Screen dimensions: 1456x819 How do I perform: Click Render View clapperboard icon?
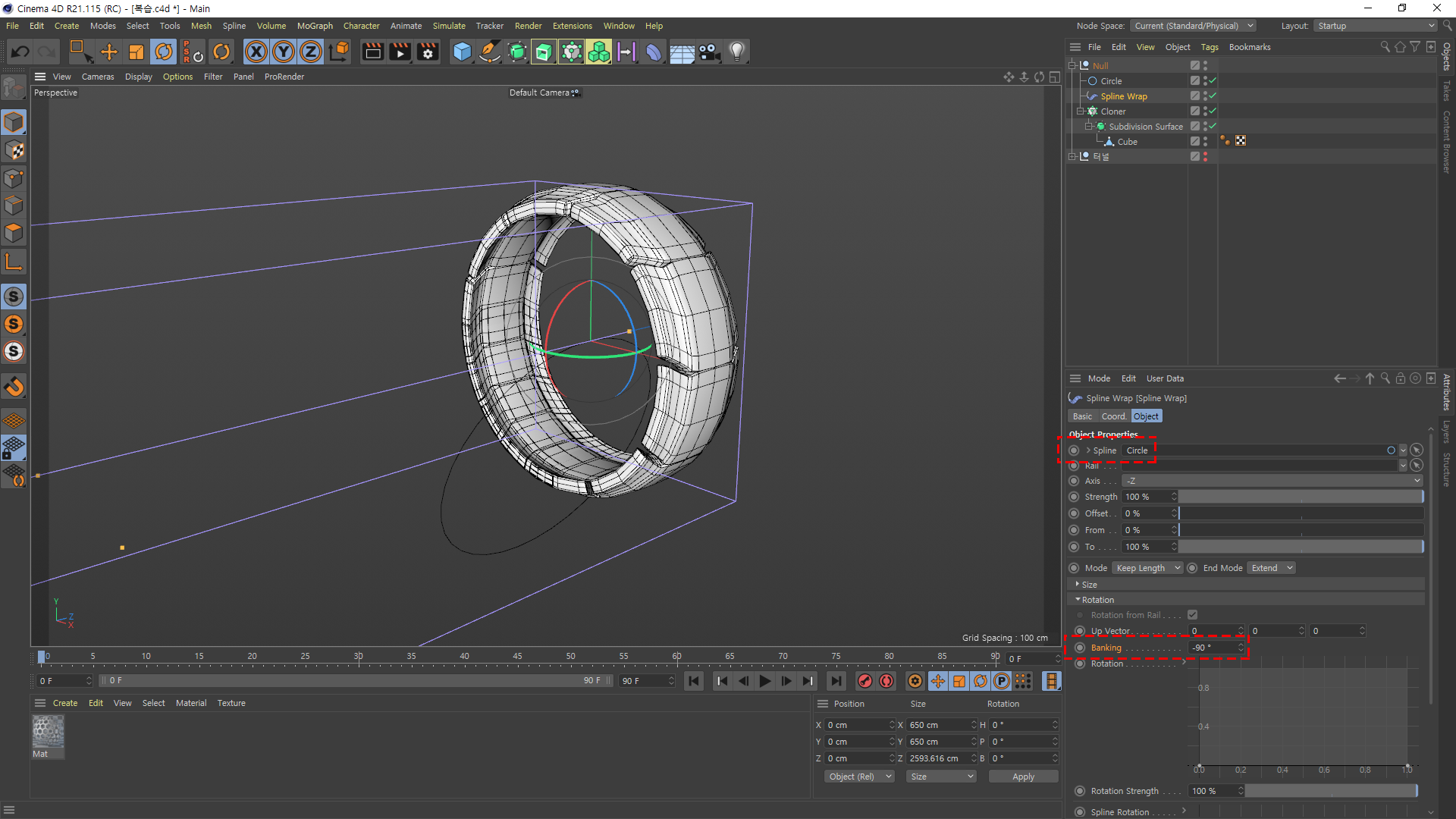point(372,52)
